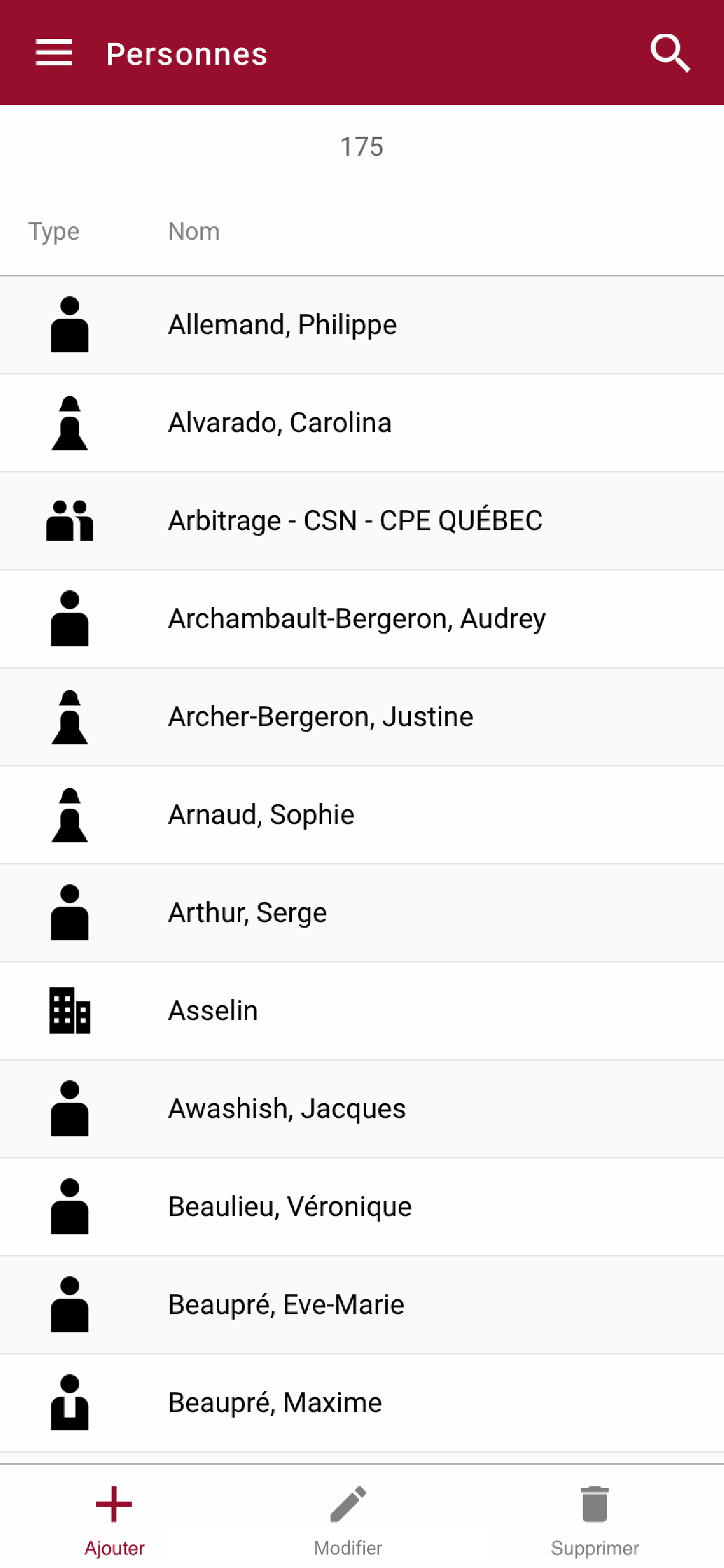Click the group icon beside Arbitrage - CSN
The width and height of the screenshot is (724, 1568).
70,520
